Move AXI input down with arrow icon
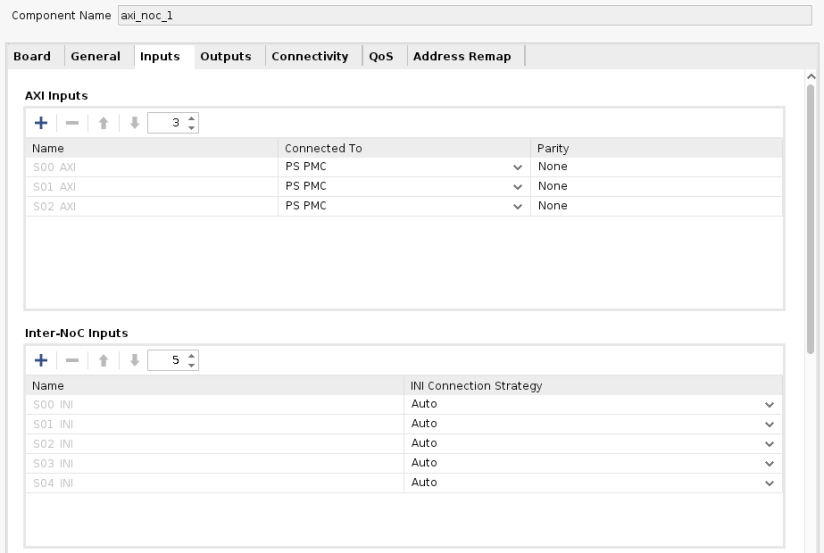Image resolution: width=824 pixels, height=553 pixels. coord(130,123)
